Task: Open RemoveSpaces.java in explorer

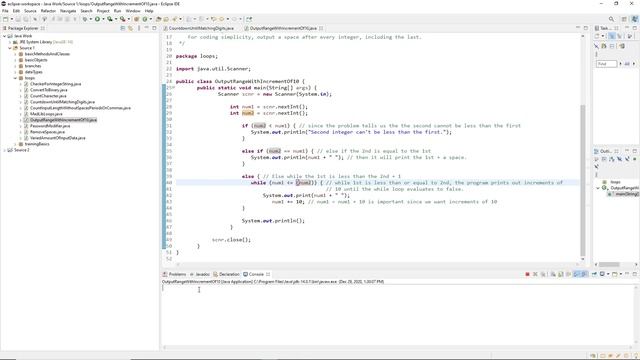Action: point(47,132)
